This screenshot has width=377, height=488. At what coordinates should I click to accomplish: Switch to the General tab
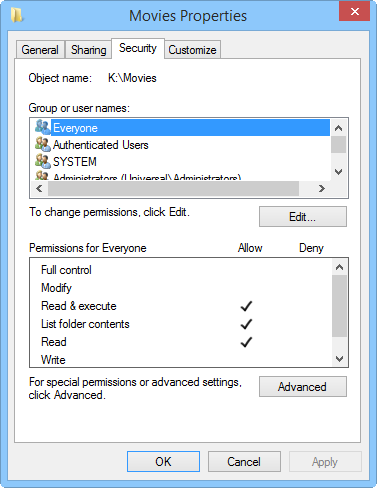click(40, 50)
